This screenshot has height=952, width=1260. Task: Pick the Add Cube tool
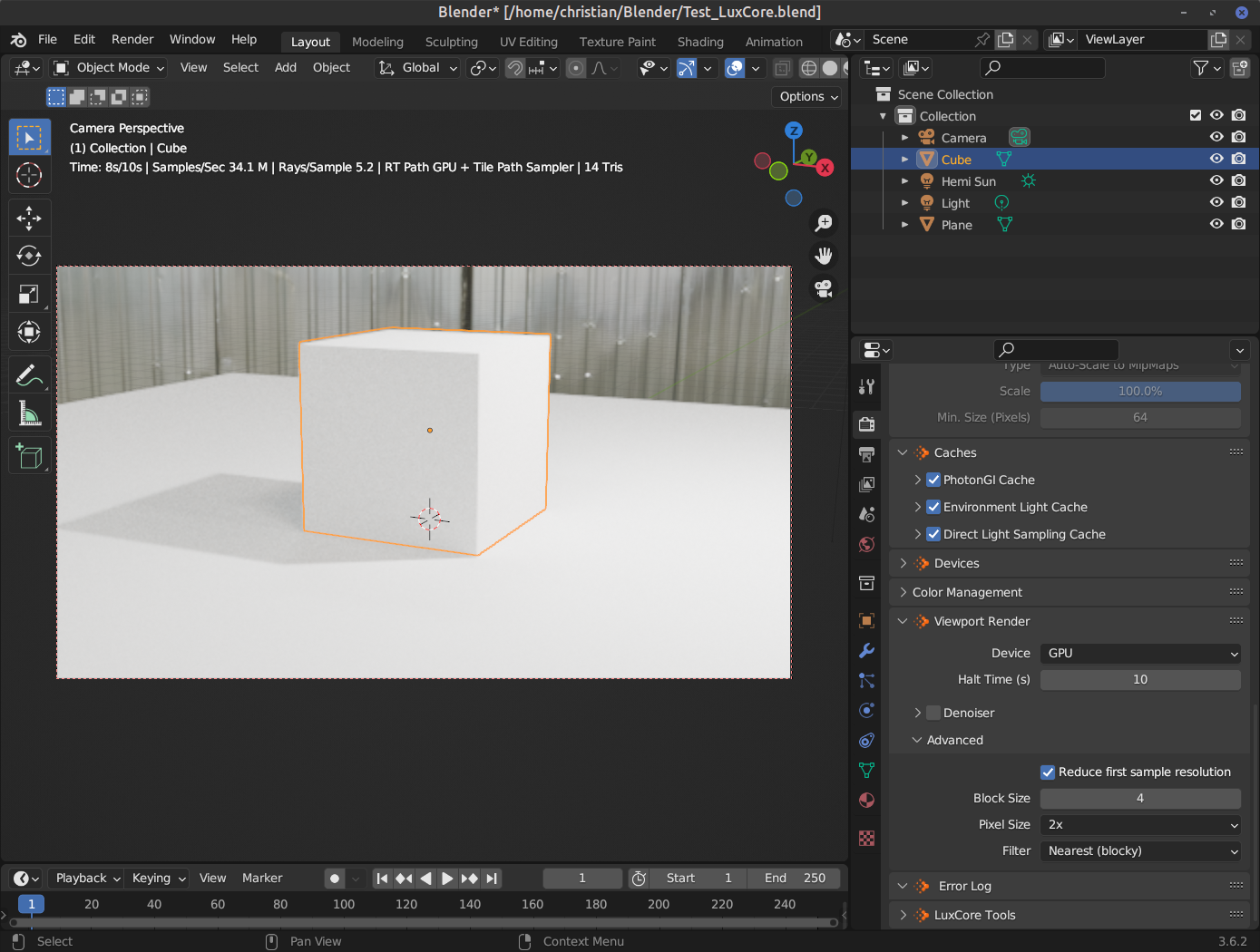29,456
